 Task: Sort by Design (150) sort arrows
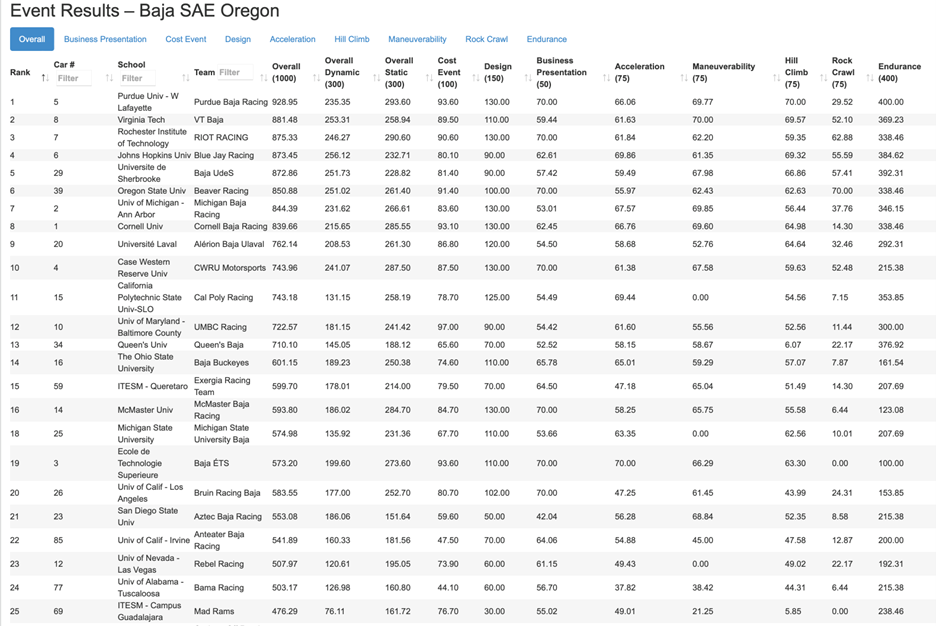(x=528, y=78)
